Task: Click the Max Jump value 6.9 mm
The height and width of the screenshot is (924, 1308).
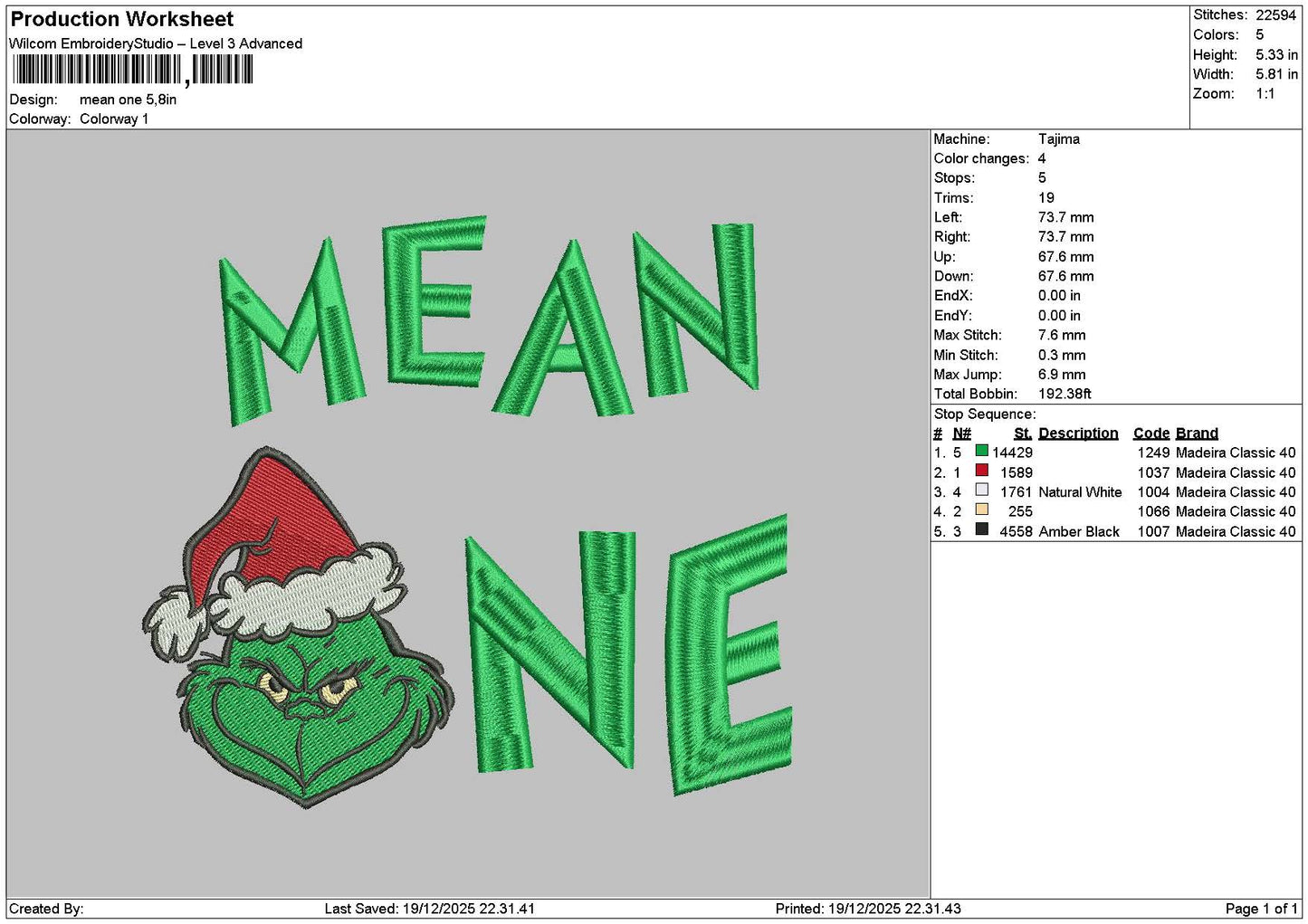Action: pyautogui.click(x=1062, y=375)
